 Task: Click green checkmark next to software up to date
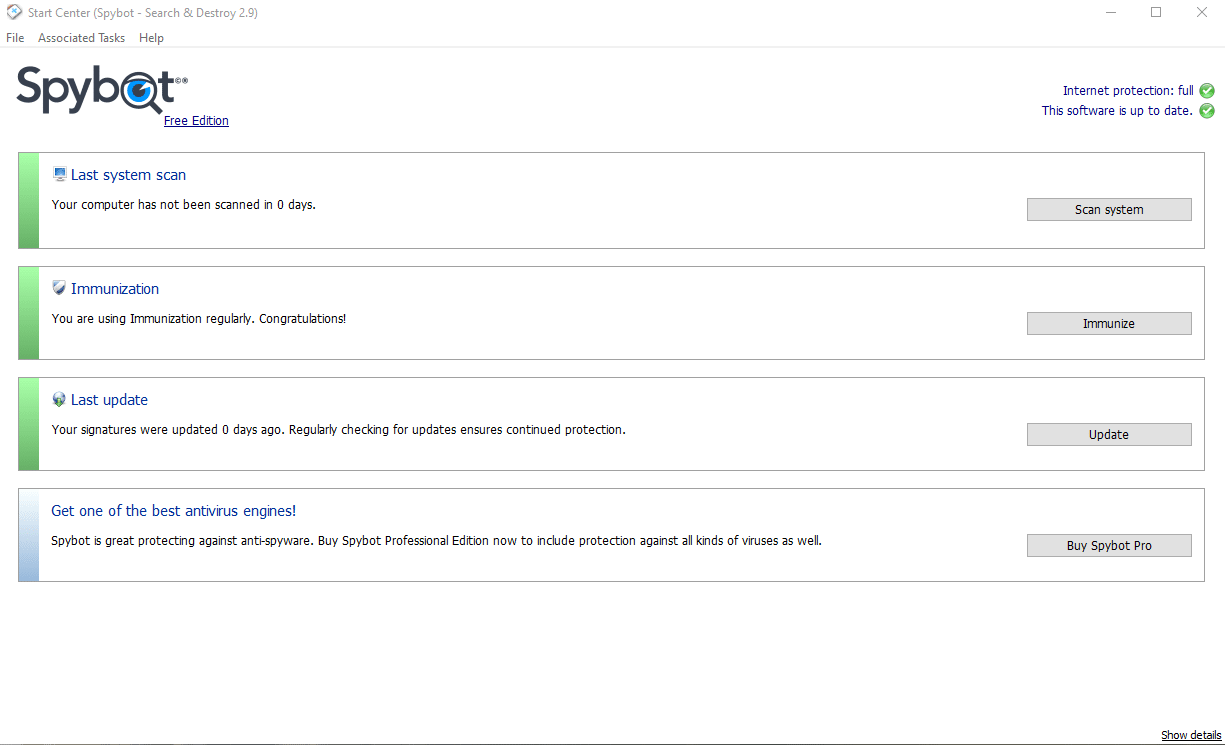tap(1207, 111)
